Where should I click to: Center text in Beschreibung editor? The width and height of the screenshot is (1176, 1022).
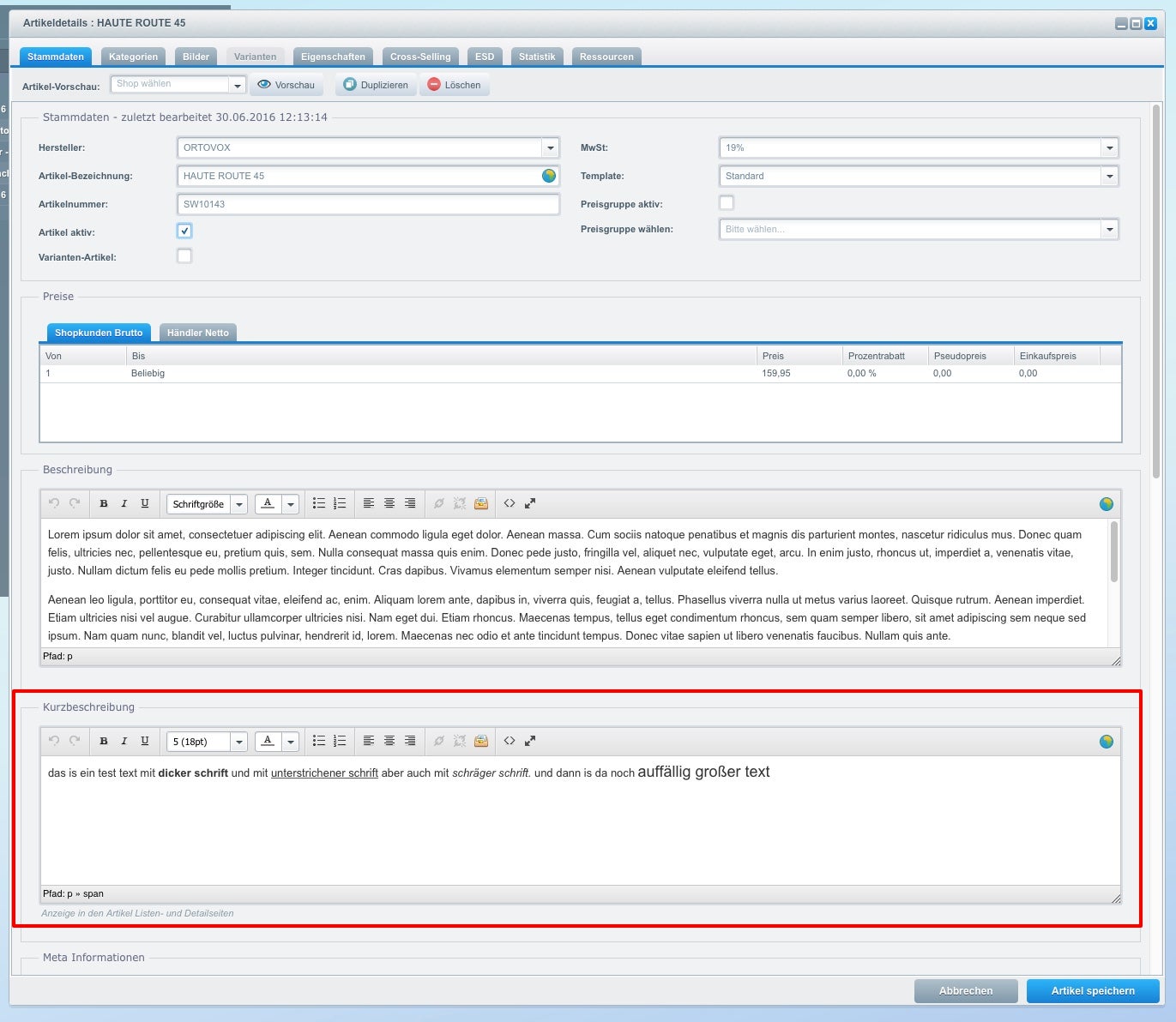pyautogui.click(x=389, y=503)
